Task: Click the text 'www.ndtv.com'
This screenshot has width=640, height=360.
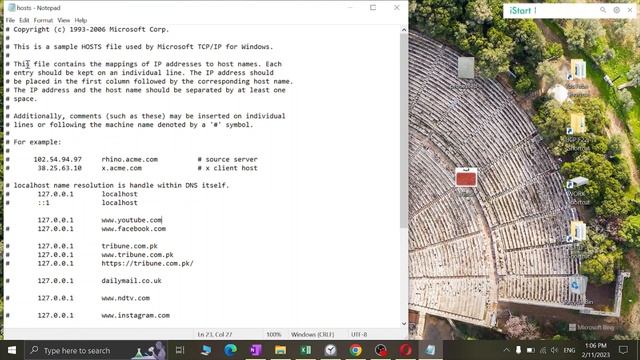Action: coord(125,298)
